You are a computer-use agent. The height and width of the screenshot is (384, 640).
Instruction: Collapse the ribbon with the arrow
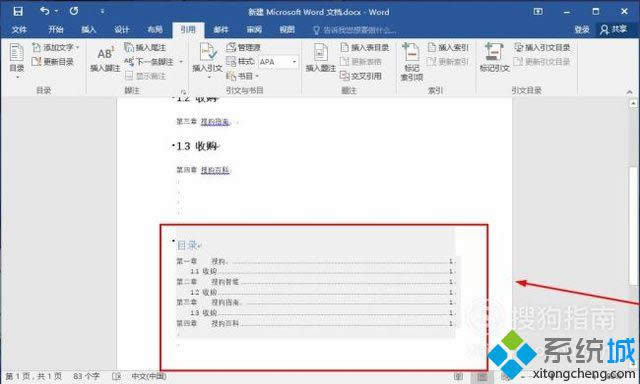click(x=629, y=92)
